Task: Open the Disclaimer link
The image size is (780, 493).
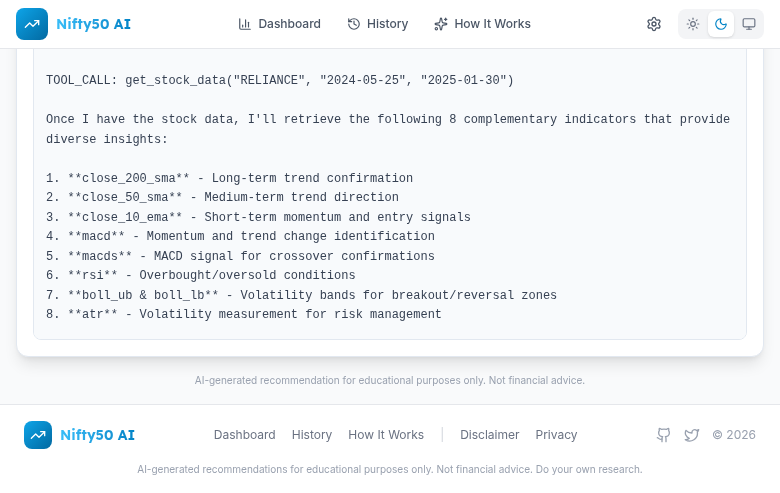Action: pos(489,435)
